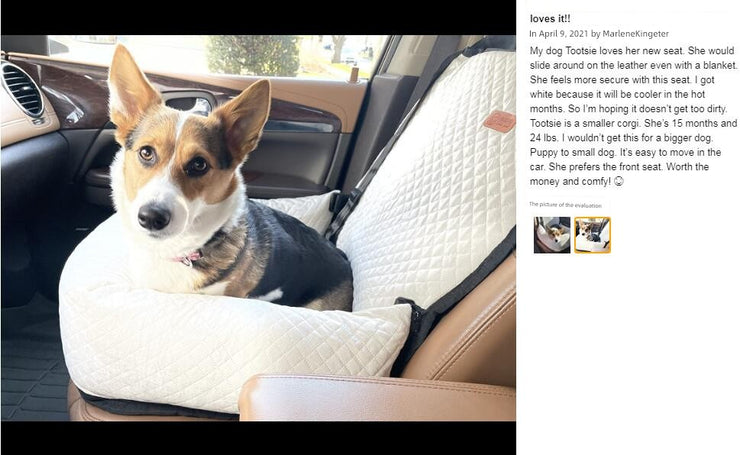Click the review date April 9, 2021
This screenshot has width=740, height=455.
pyautogui.click(x=563, y=34)
